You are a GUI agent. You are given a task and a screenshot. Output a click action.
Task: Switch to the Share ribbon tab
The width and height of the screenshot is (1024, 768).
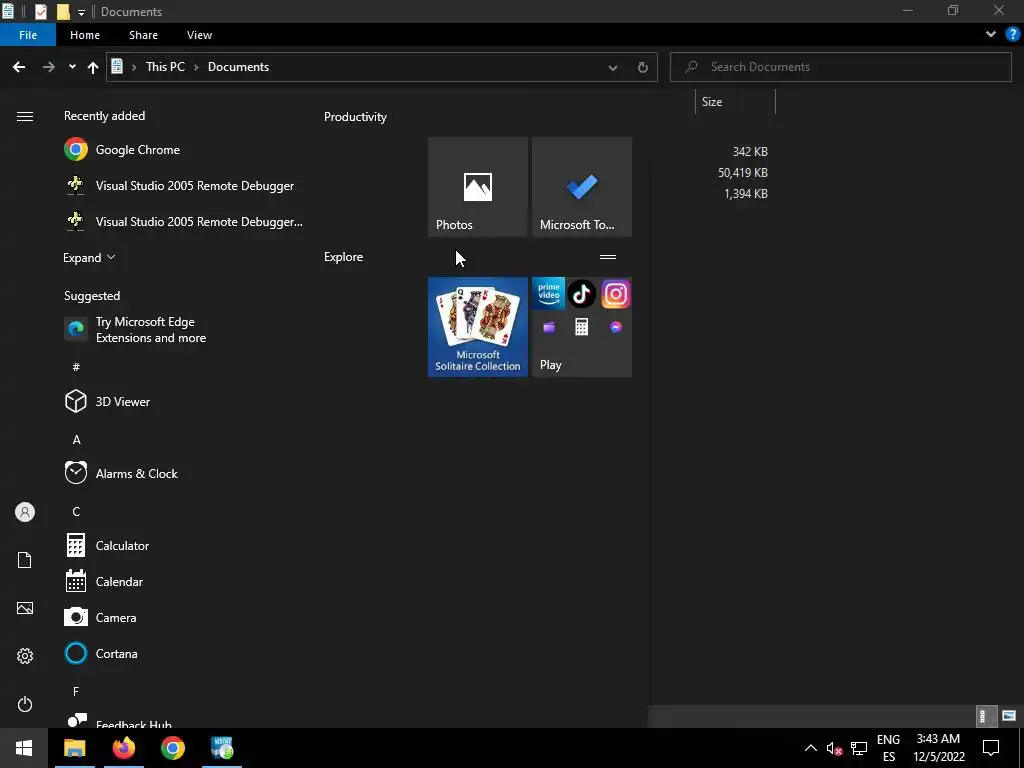click(x=143, y=35)
